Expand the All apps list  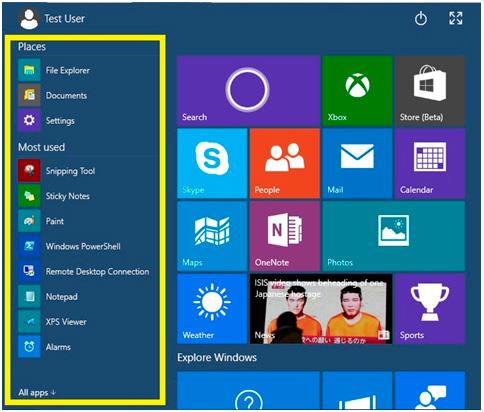pyautogui.click(x=37, y=393)
